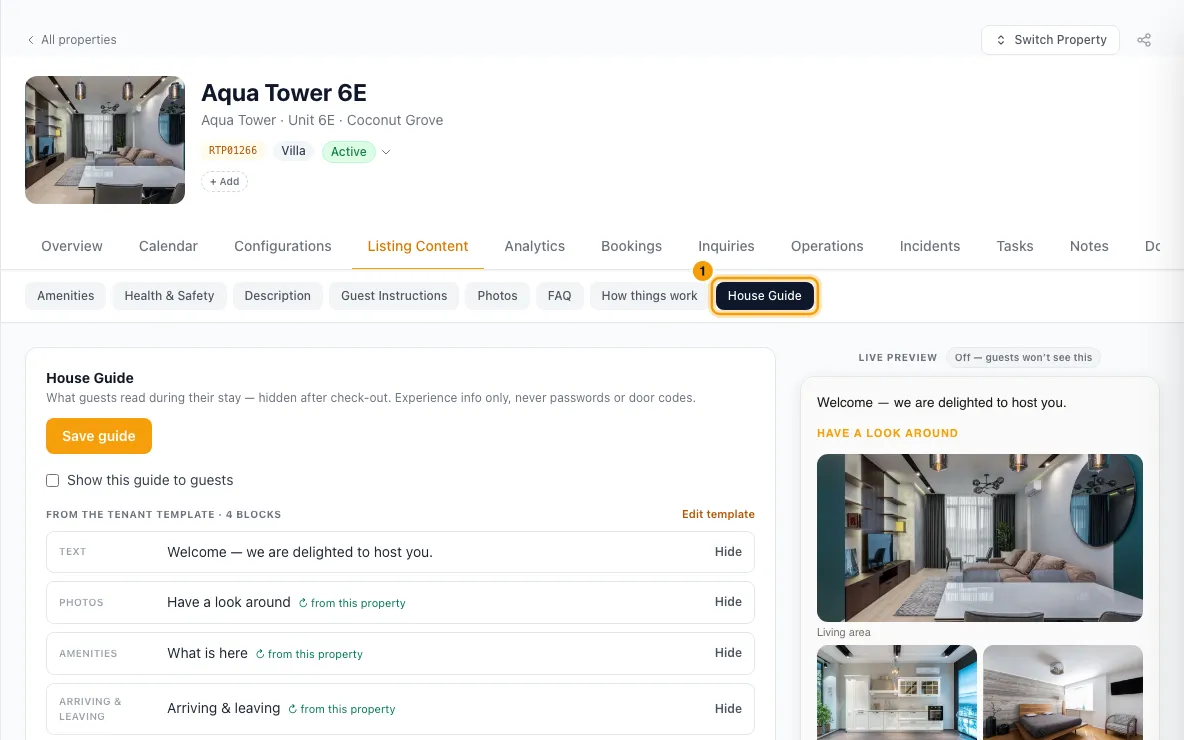Open the Notes tab
This screenshot has height=740, width=1184.
[x=1089, y=246]
